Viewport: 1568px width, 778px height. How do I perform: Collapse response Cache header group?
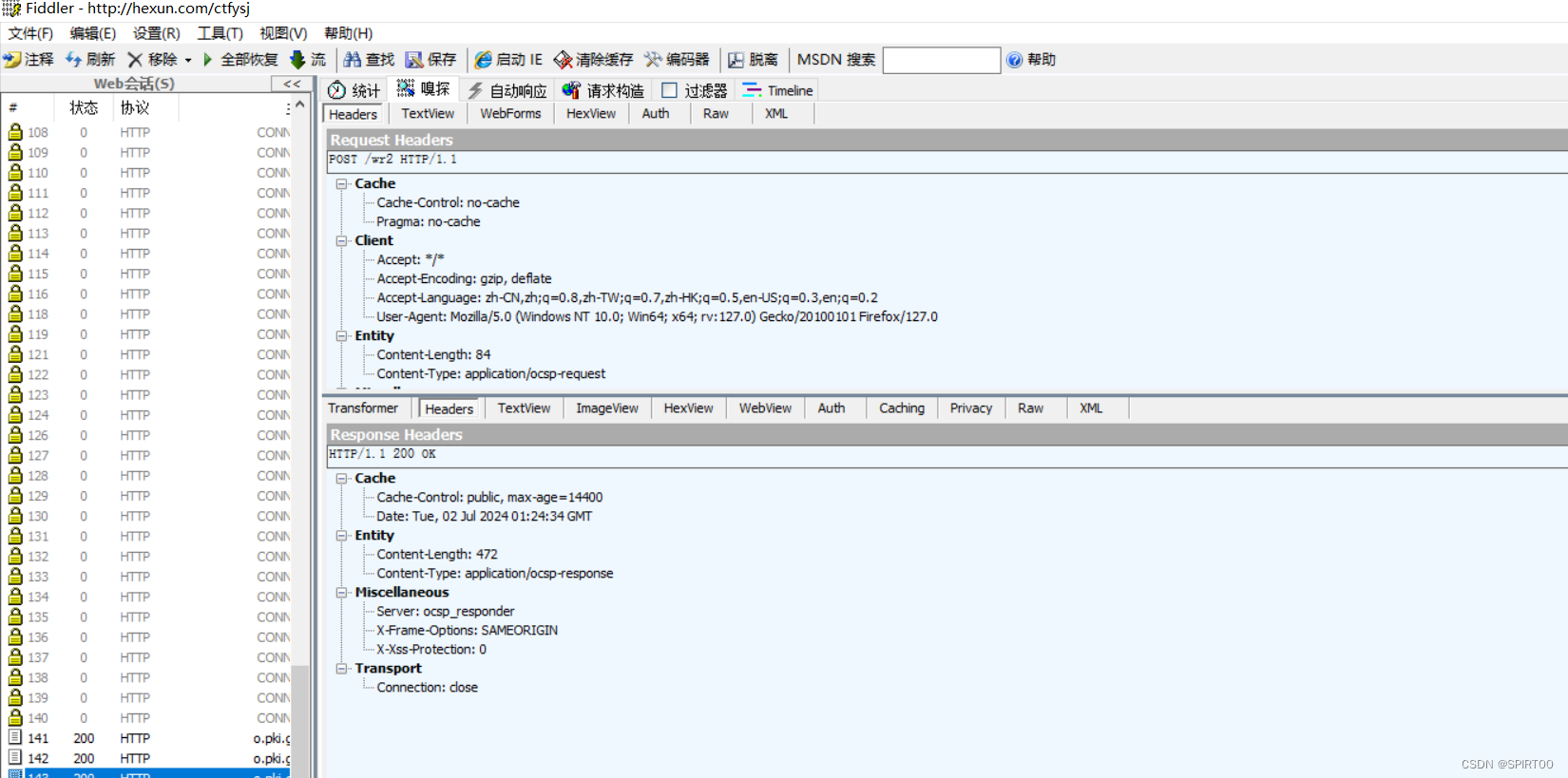point(341,479)
